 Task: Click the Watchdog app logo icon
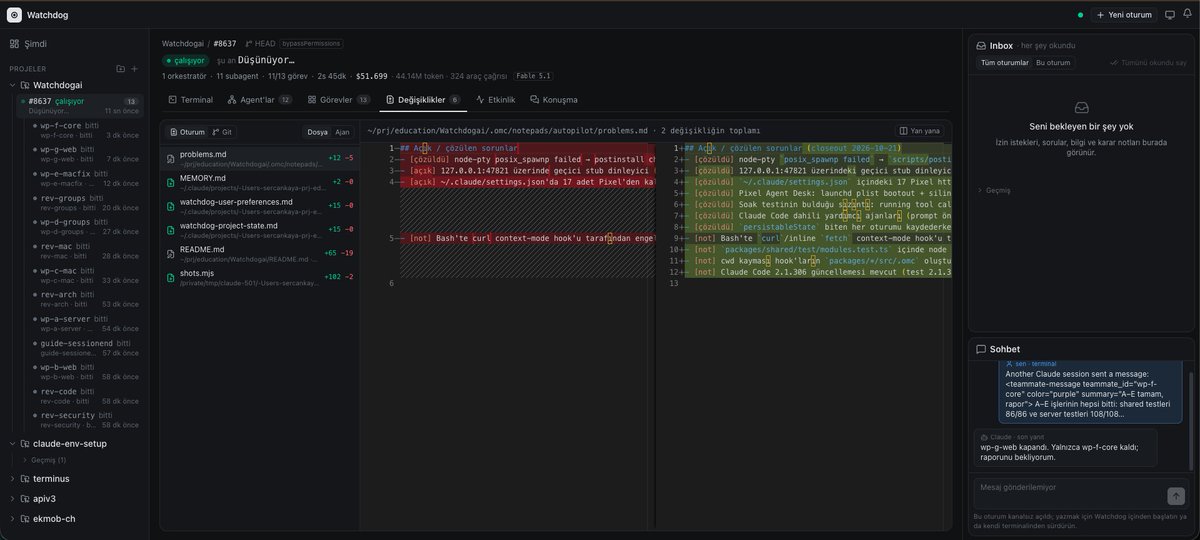(14, 15)
